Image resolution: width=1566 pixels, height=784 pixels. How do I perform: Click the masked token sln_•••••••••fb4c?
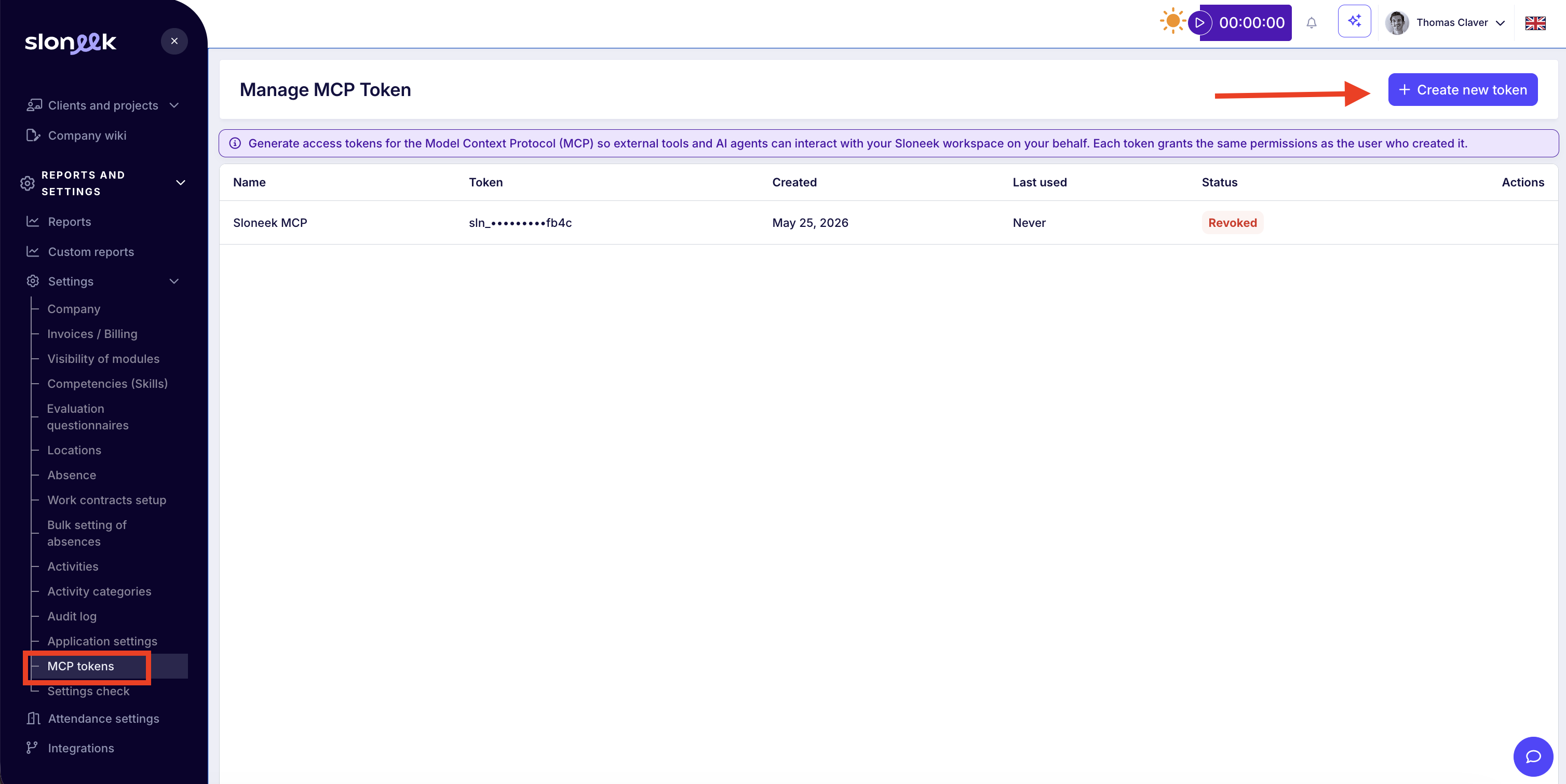[x=520, y=222]
